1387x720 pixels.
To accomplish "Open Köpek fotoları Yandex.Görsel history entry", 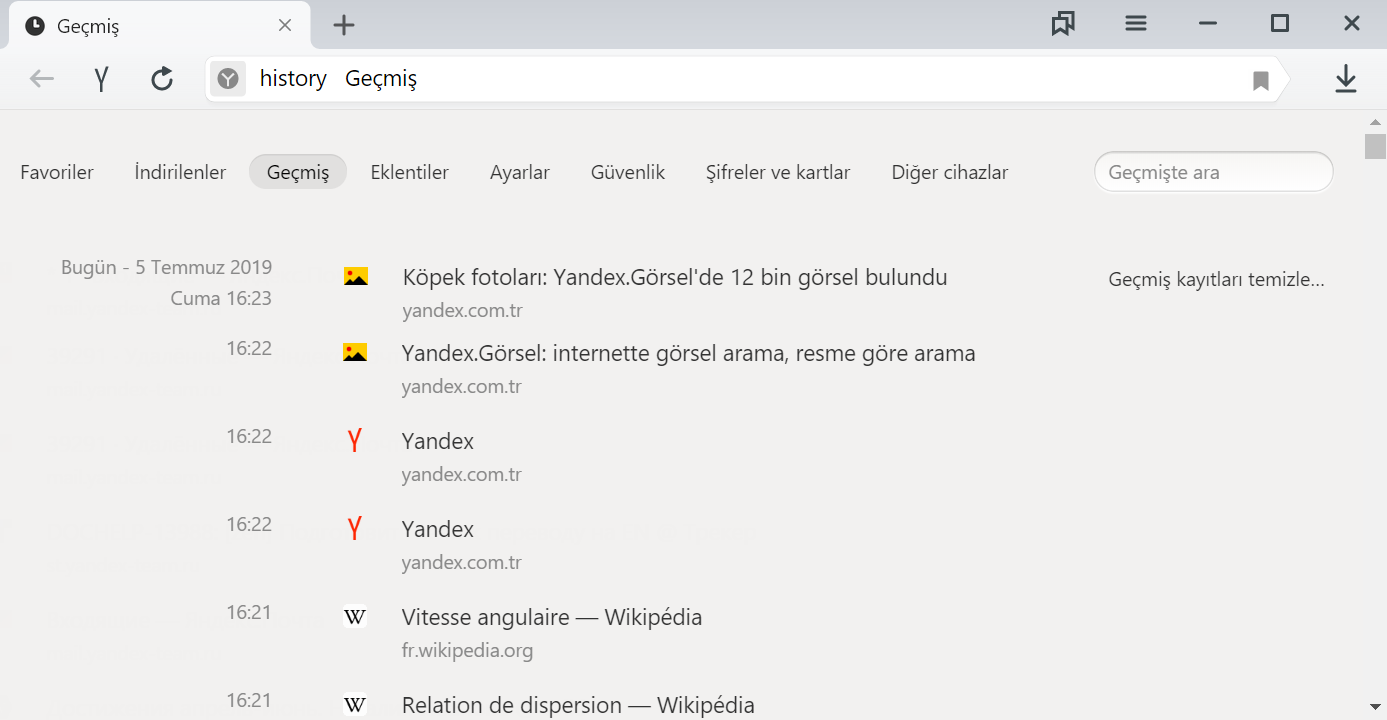I will 675,277.
